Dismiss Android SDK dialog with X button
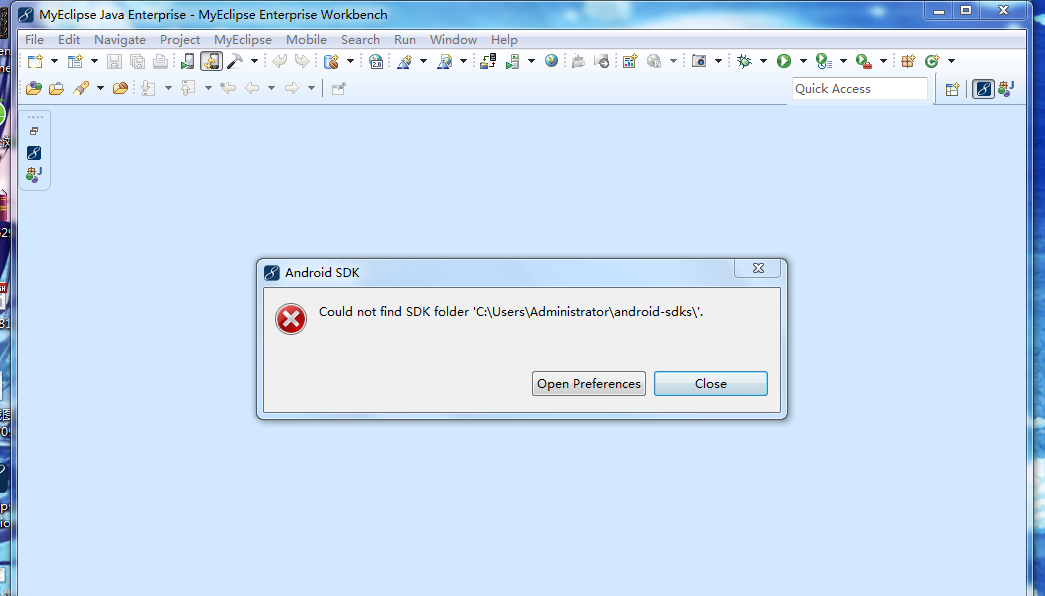The image size is (1045, 596). pyautogui.click(x=758, y=268)
